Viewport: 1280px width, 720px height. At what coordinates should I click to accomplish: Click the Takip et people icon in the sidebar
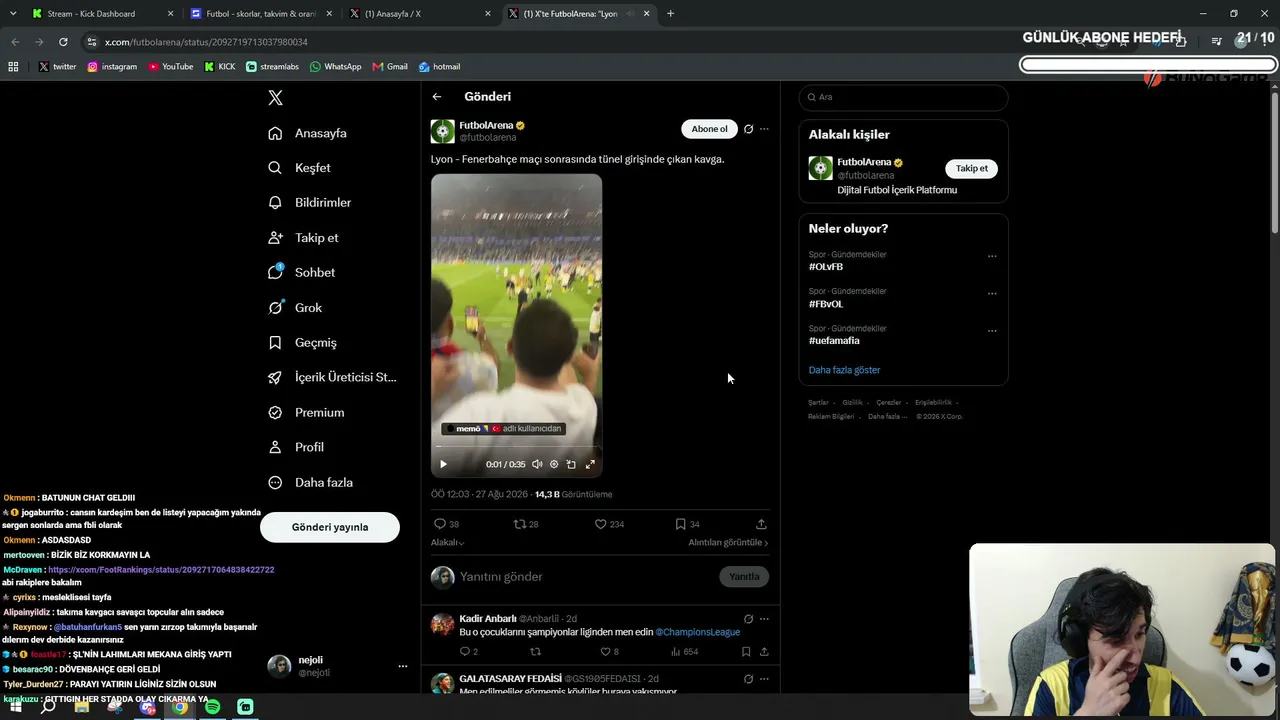(275, 238)
